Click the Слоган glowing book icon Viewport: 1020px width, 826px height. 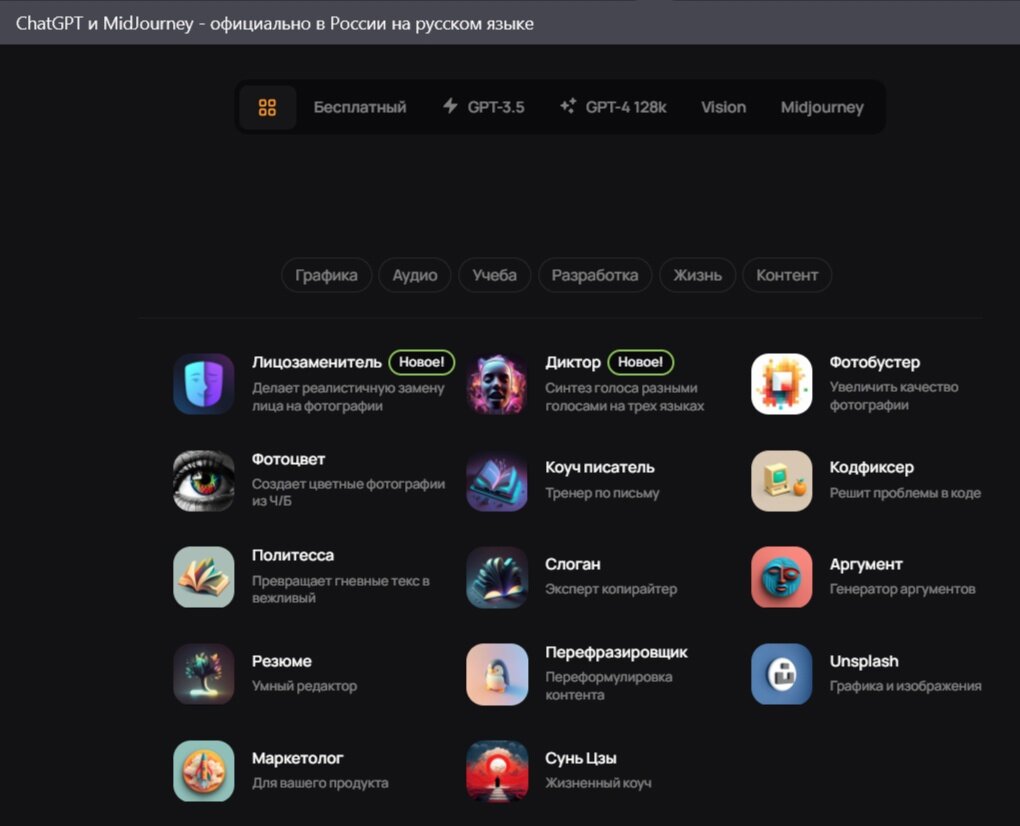[x=497, y=577]
